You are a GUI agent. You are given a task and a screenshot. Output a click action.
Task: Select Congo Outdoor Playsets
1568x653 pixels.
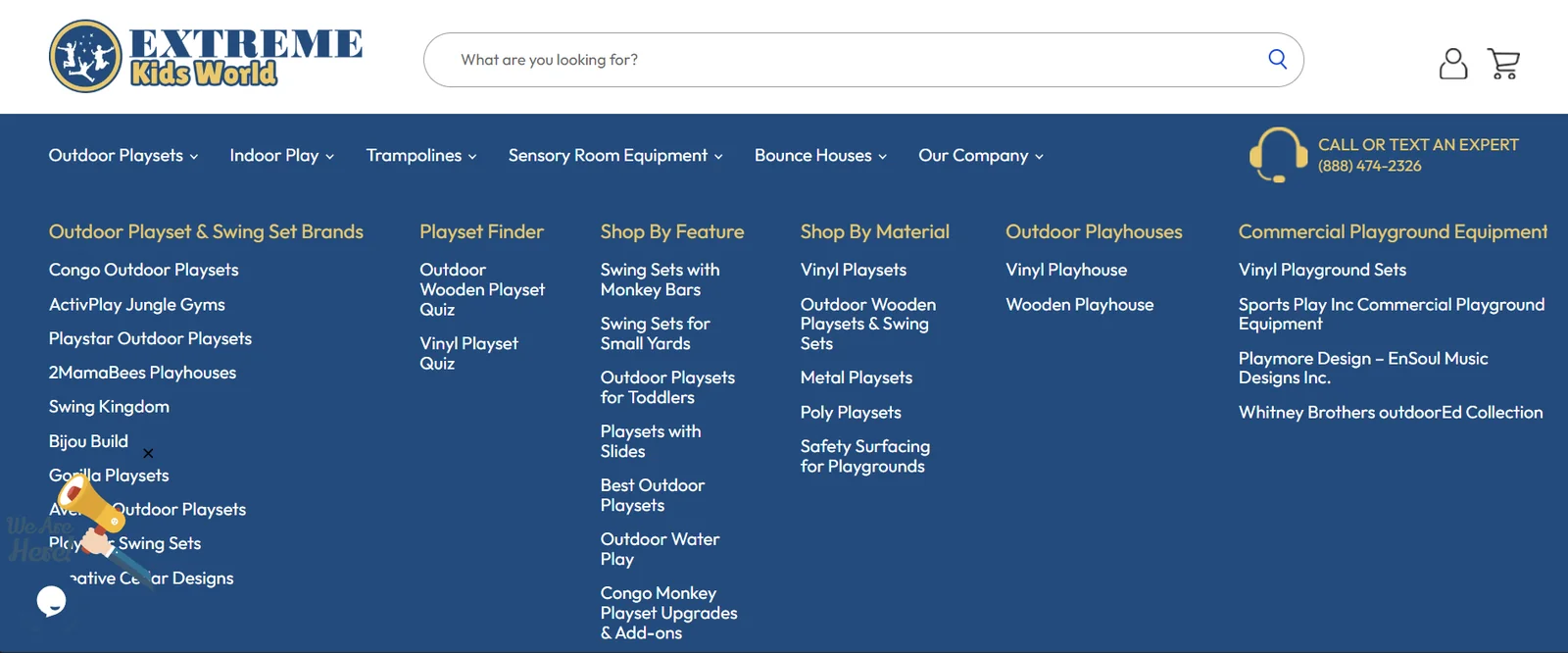[144, 270]
